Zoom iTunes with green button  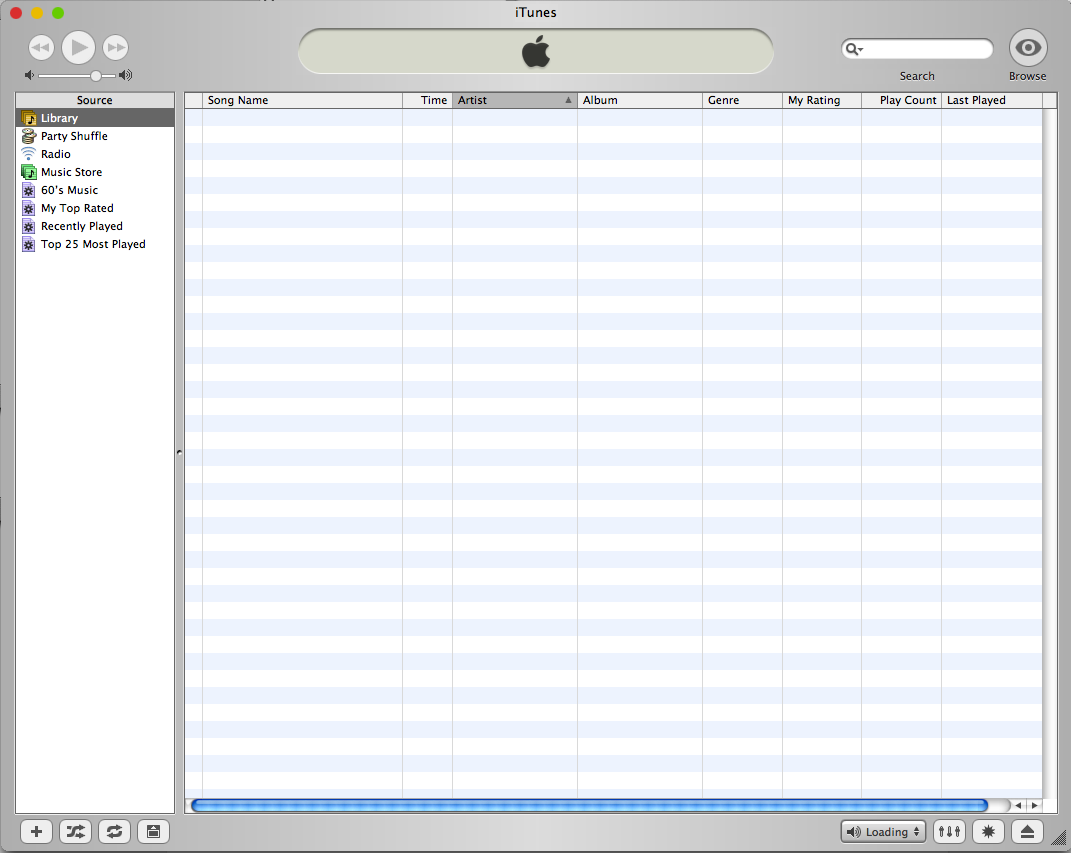[58, 13]
